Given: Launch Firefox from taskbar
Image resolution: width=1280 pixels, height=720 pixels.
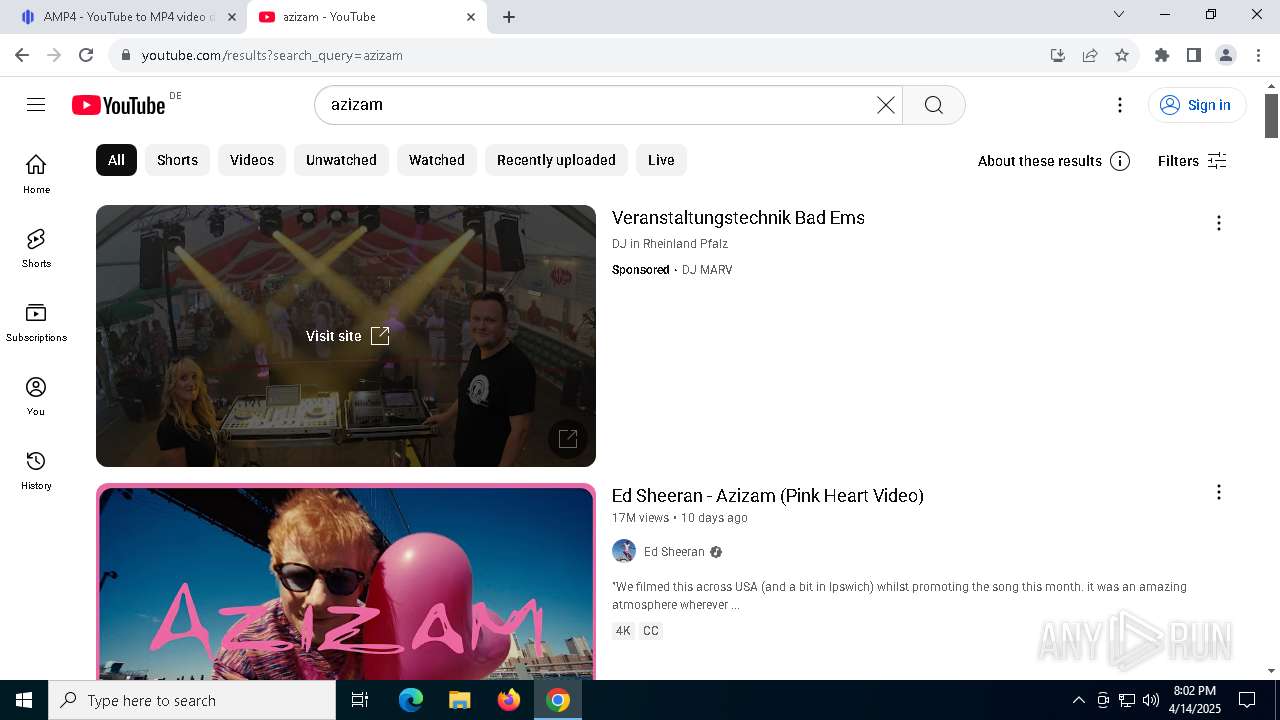Looking at the screenshot, I should point(509,700).
